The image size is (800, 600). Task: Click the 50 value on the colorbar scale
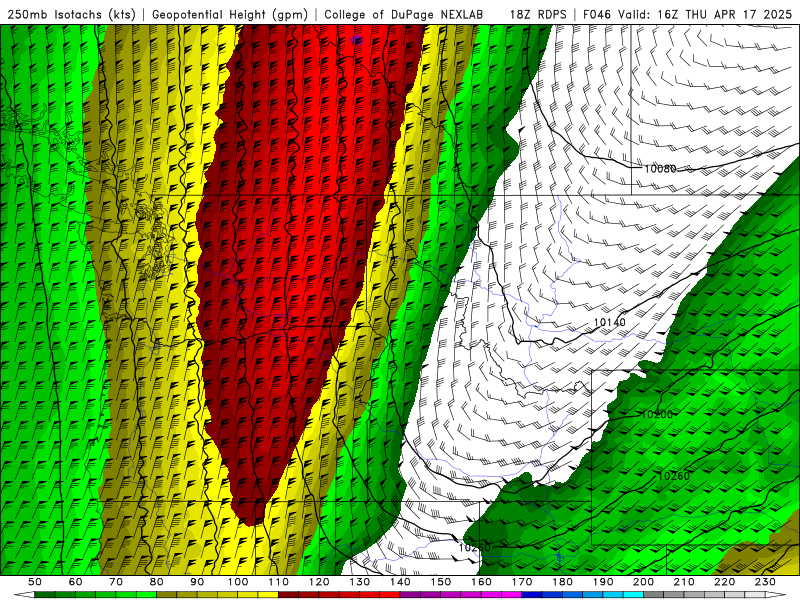(35, 582)
